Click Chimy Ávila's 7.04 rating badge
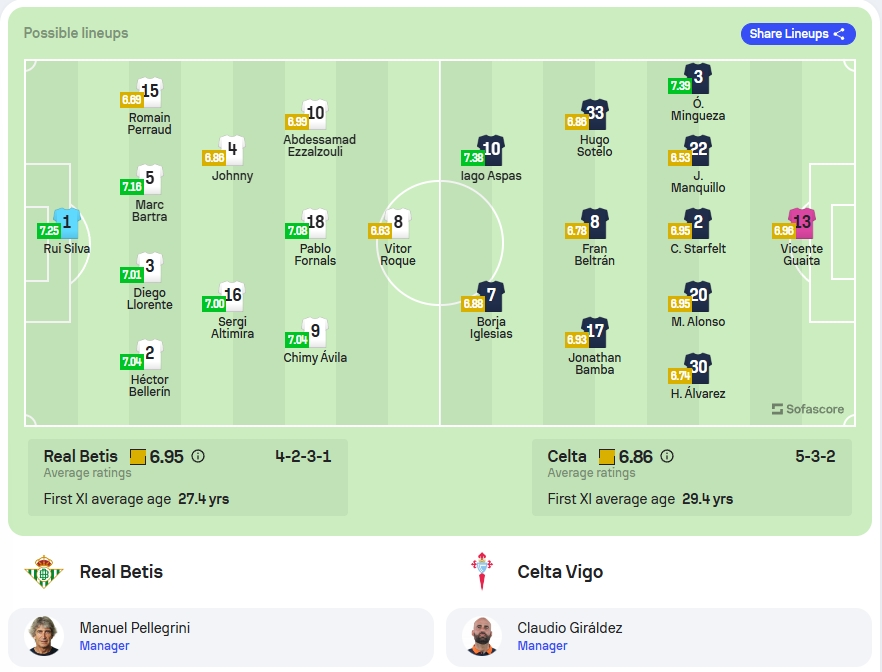Image resolution: width=882 pixels, height=672 pixels. click(x=297, y=339)
